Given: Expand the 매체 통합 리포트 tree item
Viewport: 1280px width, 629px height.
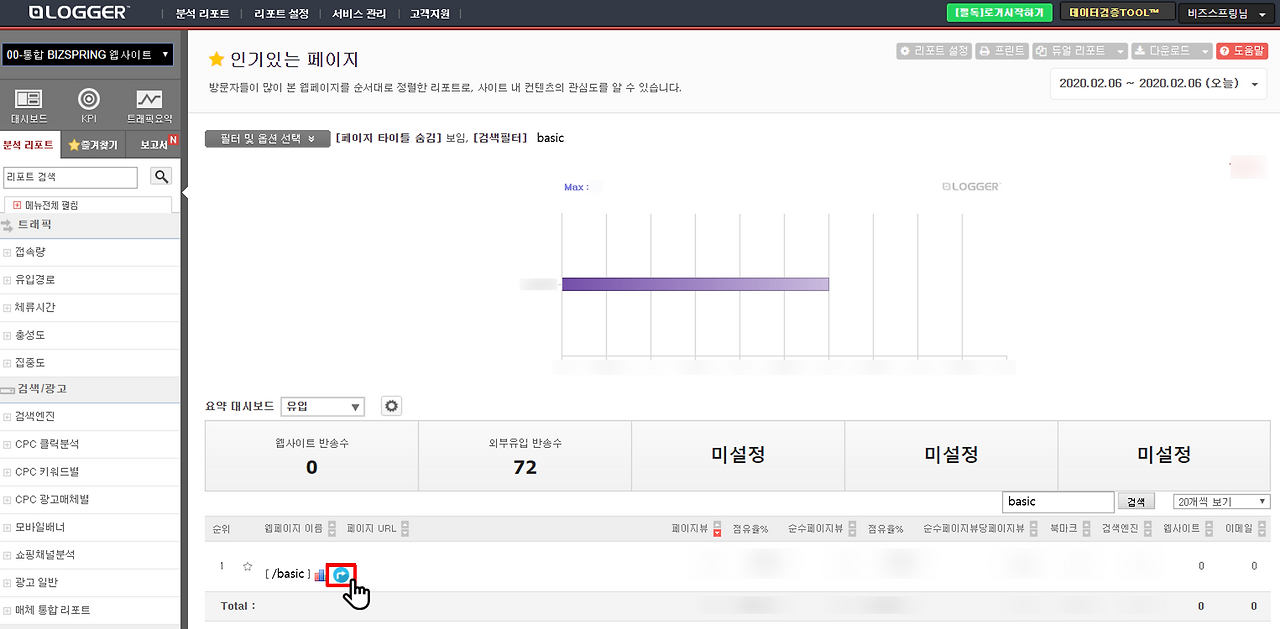Looking at the screenshot, I should tap(7, 610).
